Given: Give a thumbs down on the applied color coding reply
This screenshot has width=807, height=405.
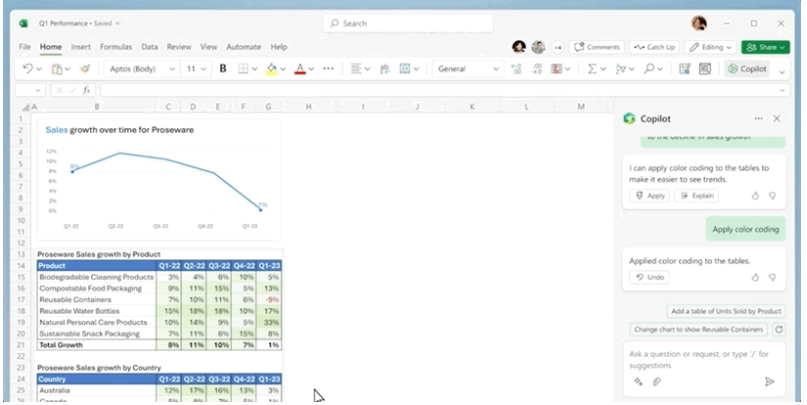Looking at the screenshot, I should [x=772, y=277].
